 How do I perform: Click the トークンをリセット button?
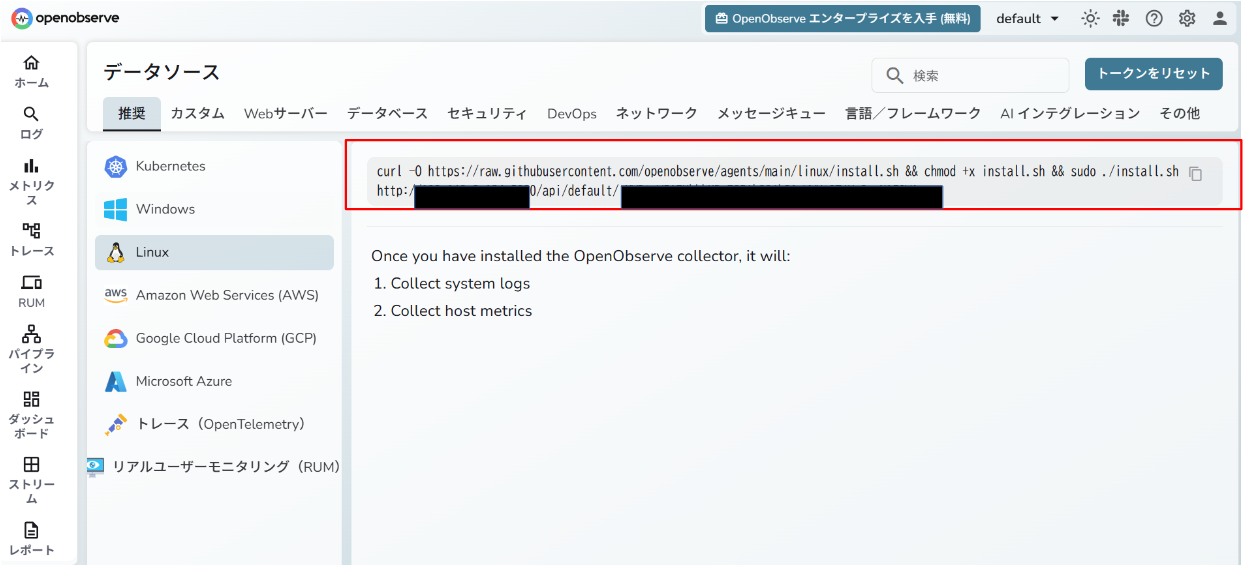[x=1153, y=74]
